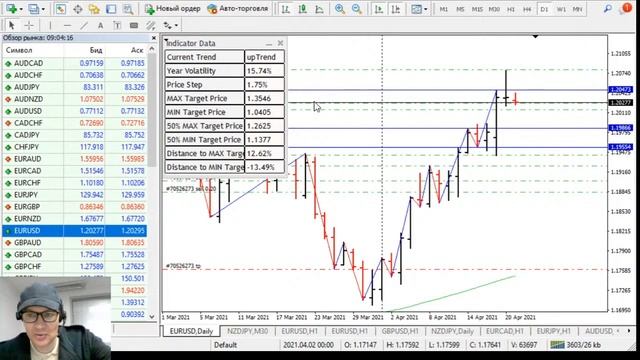640x360 pixels.
Task: Open the EURCAD,H1 chart tab
Action: click(504, 331)
